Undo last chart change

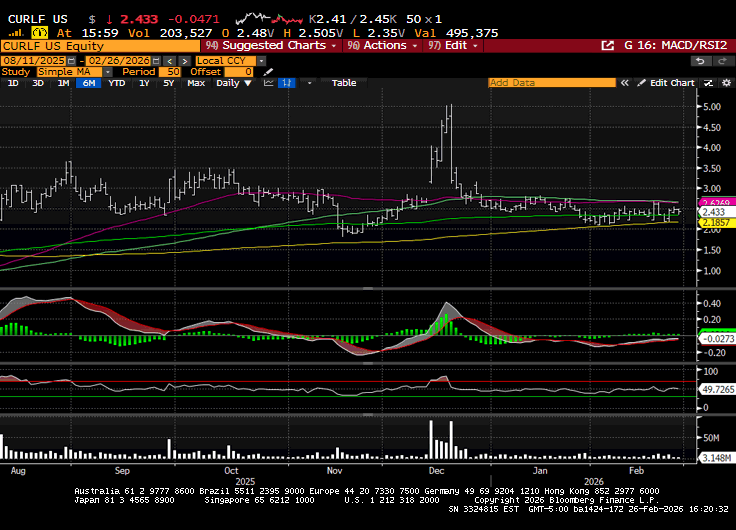700,61
